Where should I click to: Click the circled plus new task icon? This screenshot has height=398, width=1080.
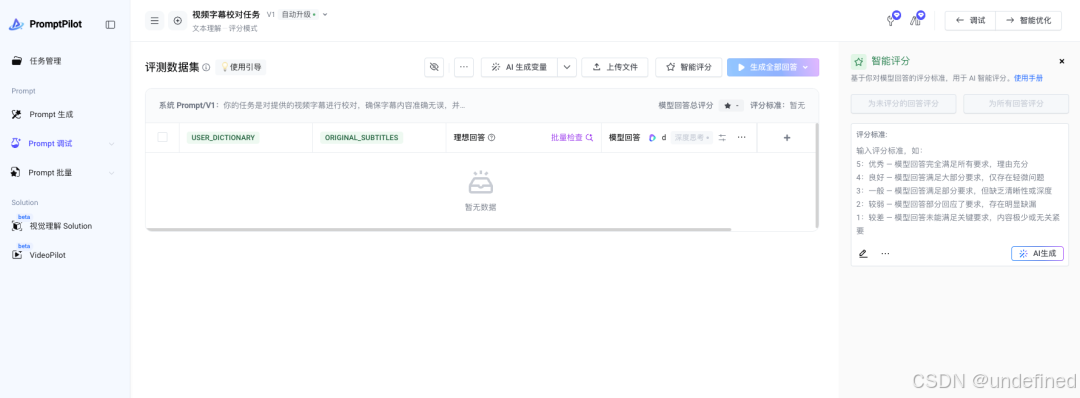coord(178,21)
